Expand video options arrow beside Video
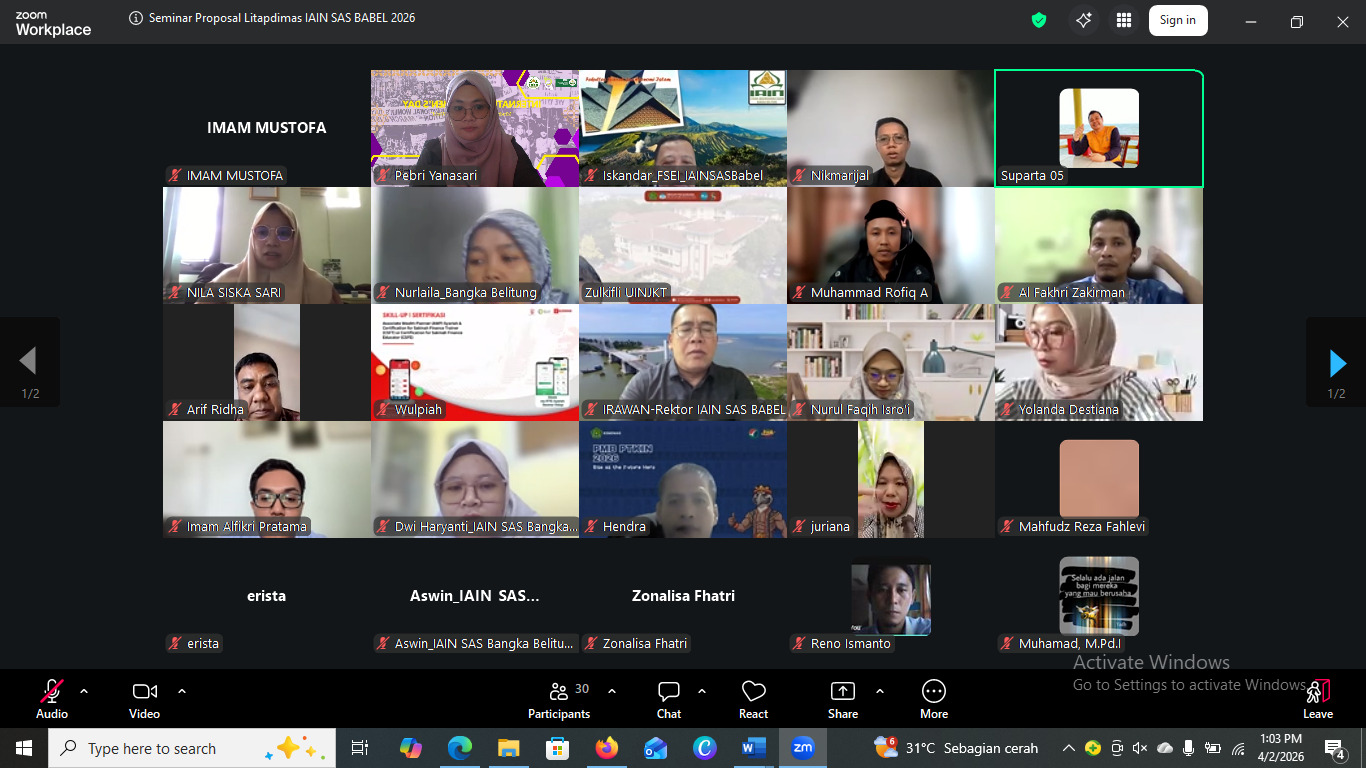The image size is (1366, 768). tap(182, 691)
